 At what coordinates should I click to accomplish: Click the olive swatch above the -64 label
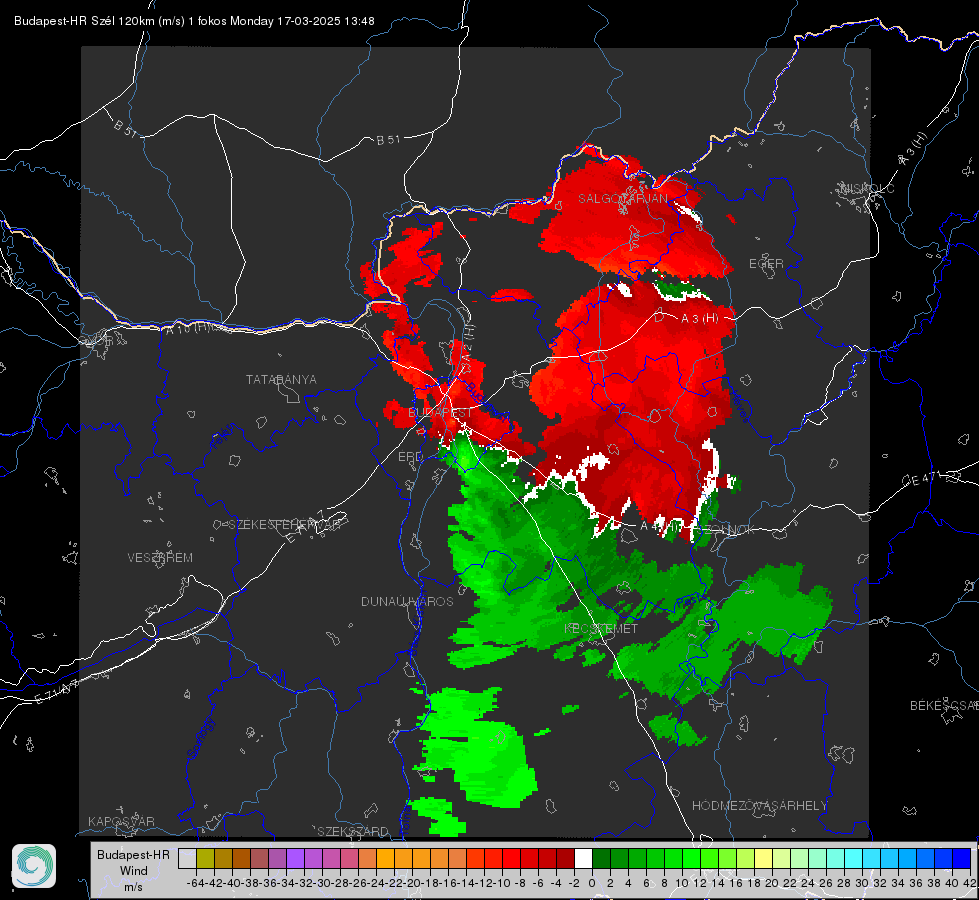(205, 859)
